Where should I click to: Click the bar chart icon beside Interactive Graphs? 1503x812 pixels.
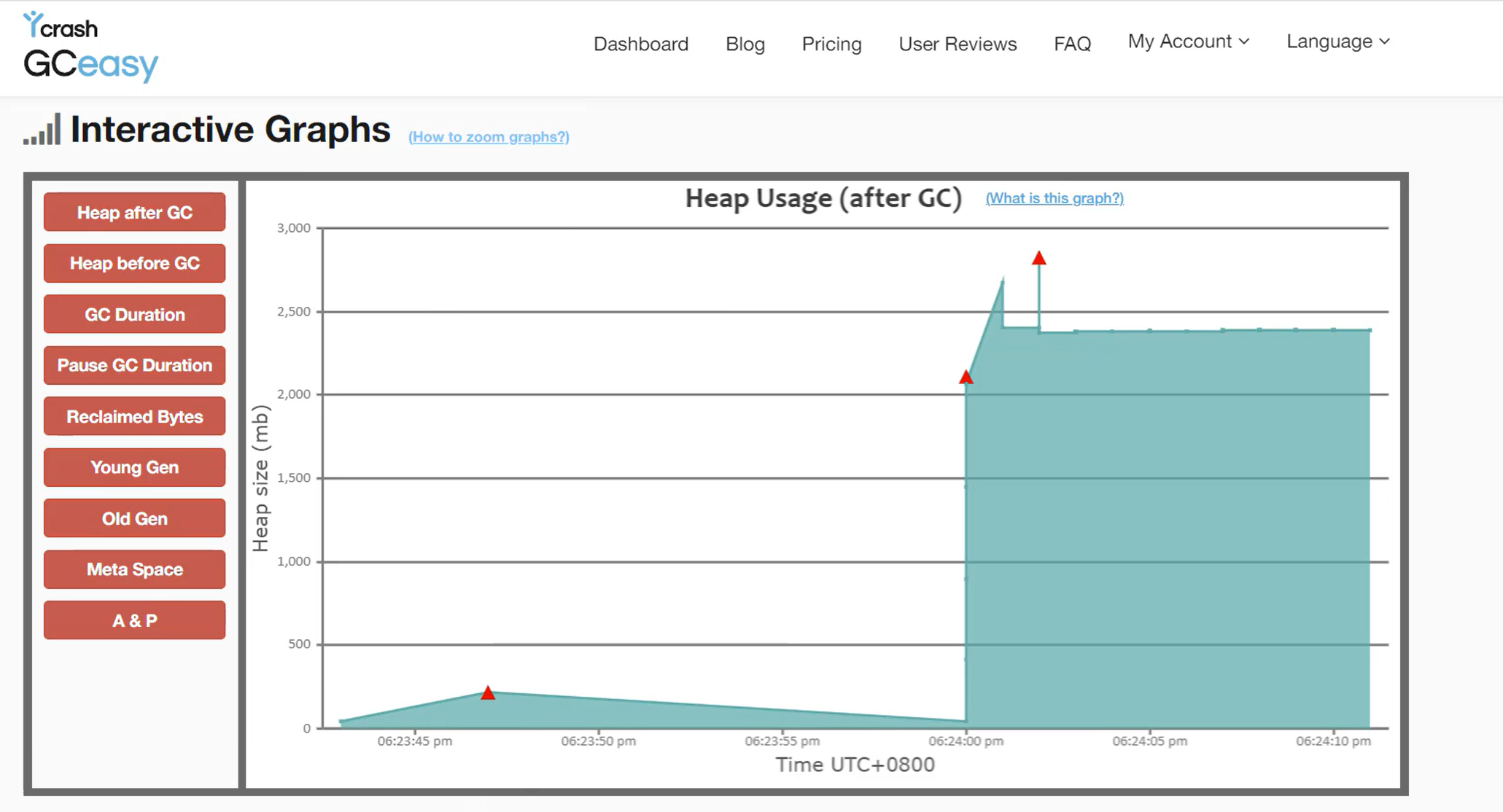click(42, 130)
